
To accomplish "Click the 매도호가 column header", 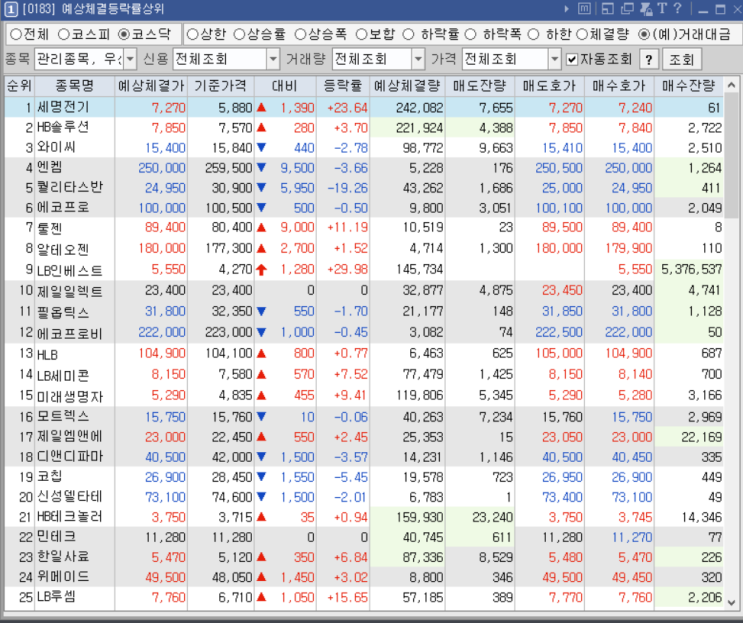I will (x=549, y=86).
